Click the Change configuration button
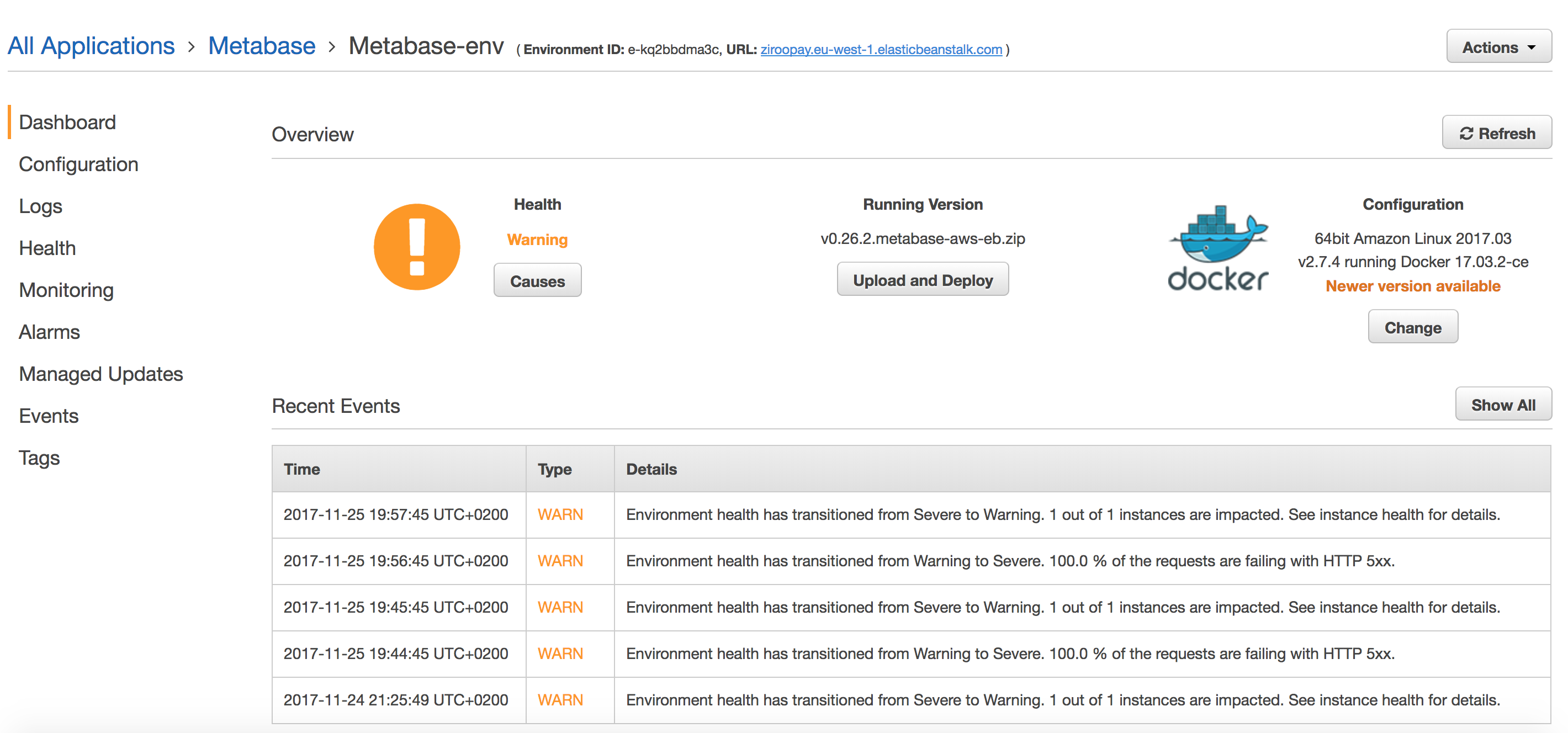 coord(1413,327)
